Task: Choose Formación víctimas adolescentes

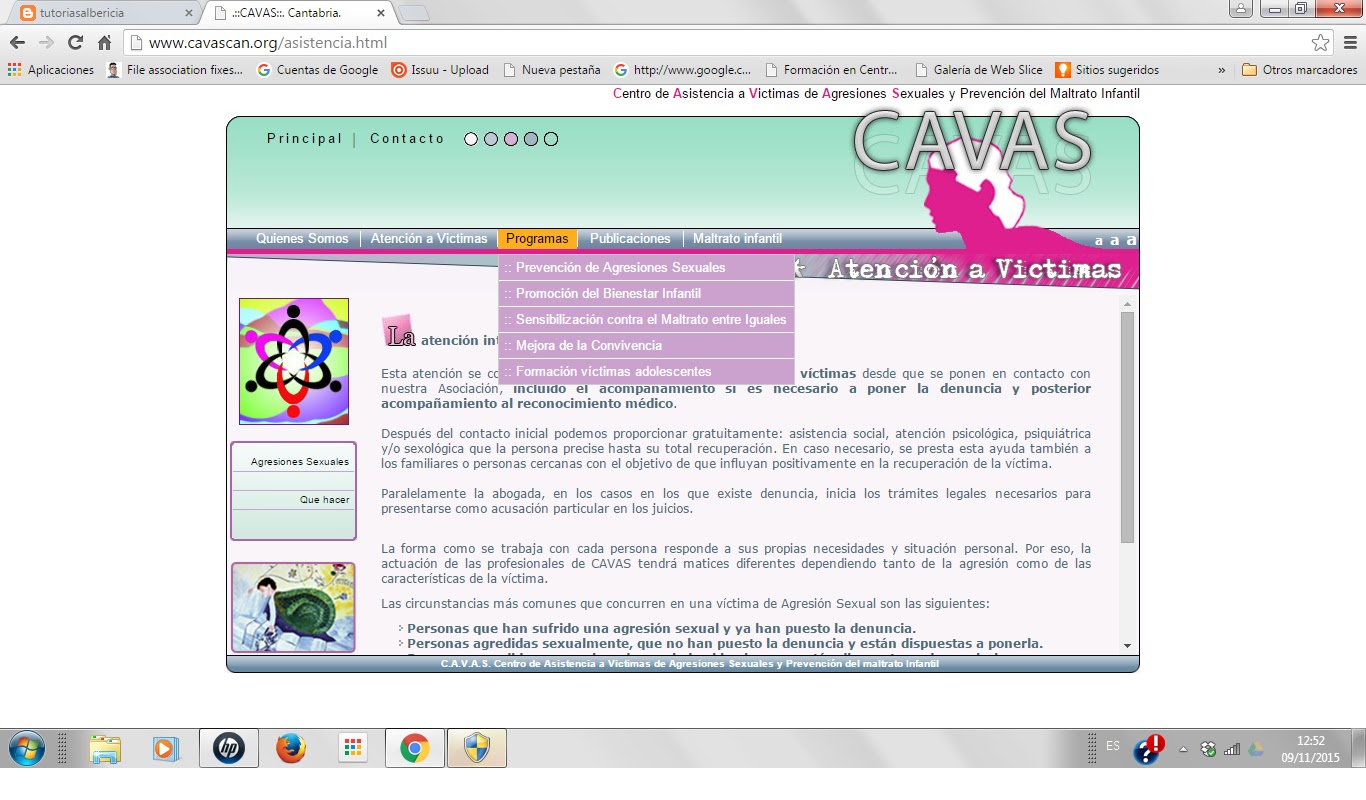Action: coord(646,372)
